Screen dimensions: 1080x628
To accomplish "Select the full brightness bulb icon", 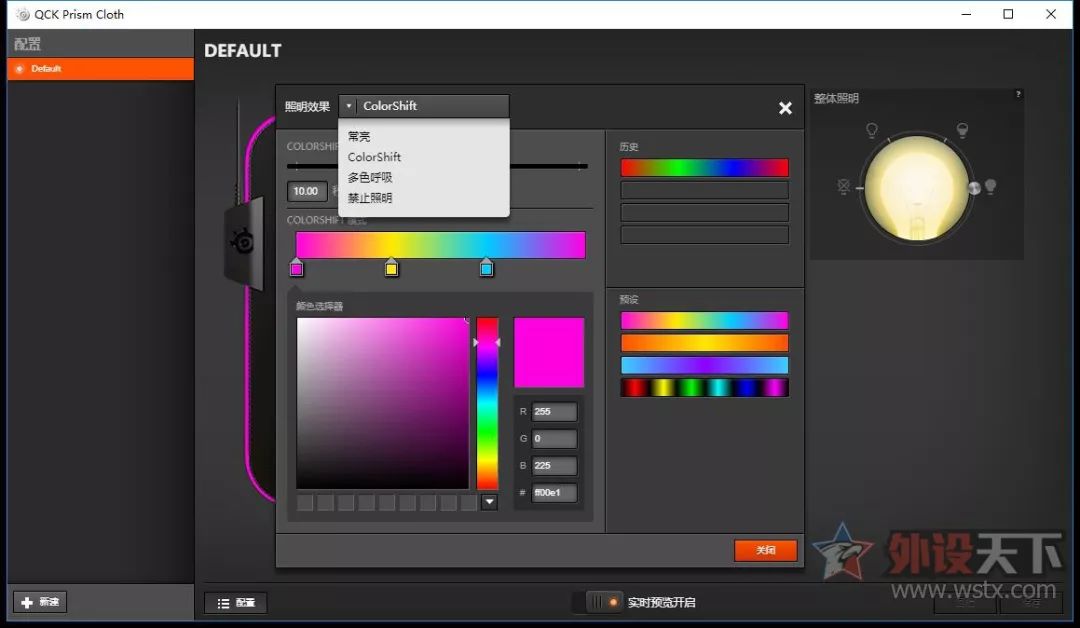I will click(x=990, y=186).
